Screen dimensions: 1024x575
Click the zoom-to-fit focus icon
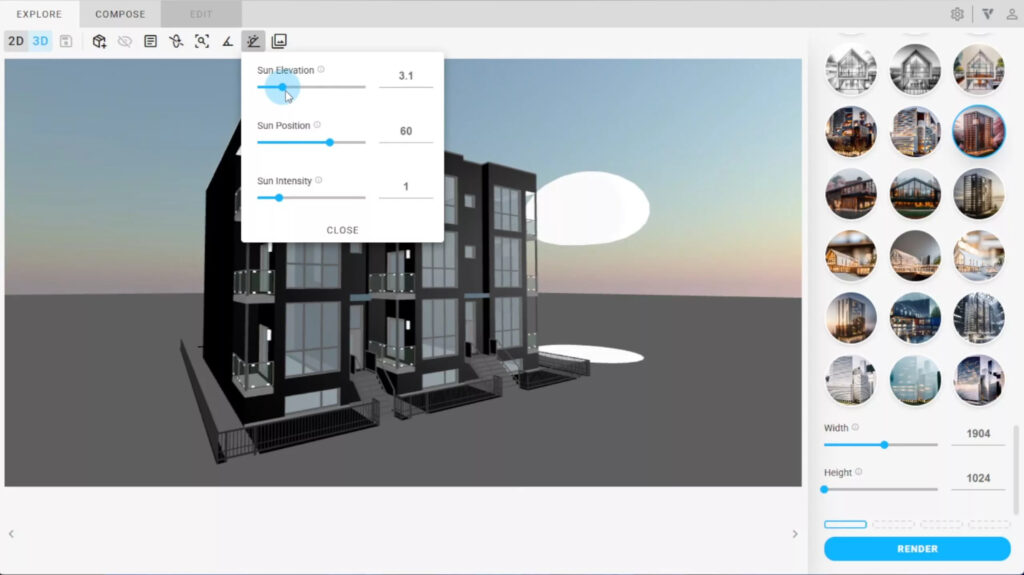[202, 41]
